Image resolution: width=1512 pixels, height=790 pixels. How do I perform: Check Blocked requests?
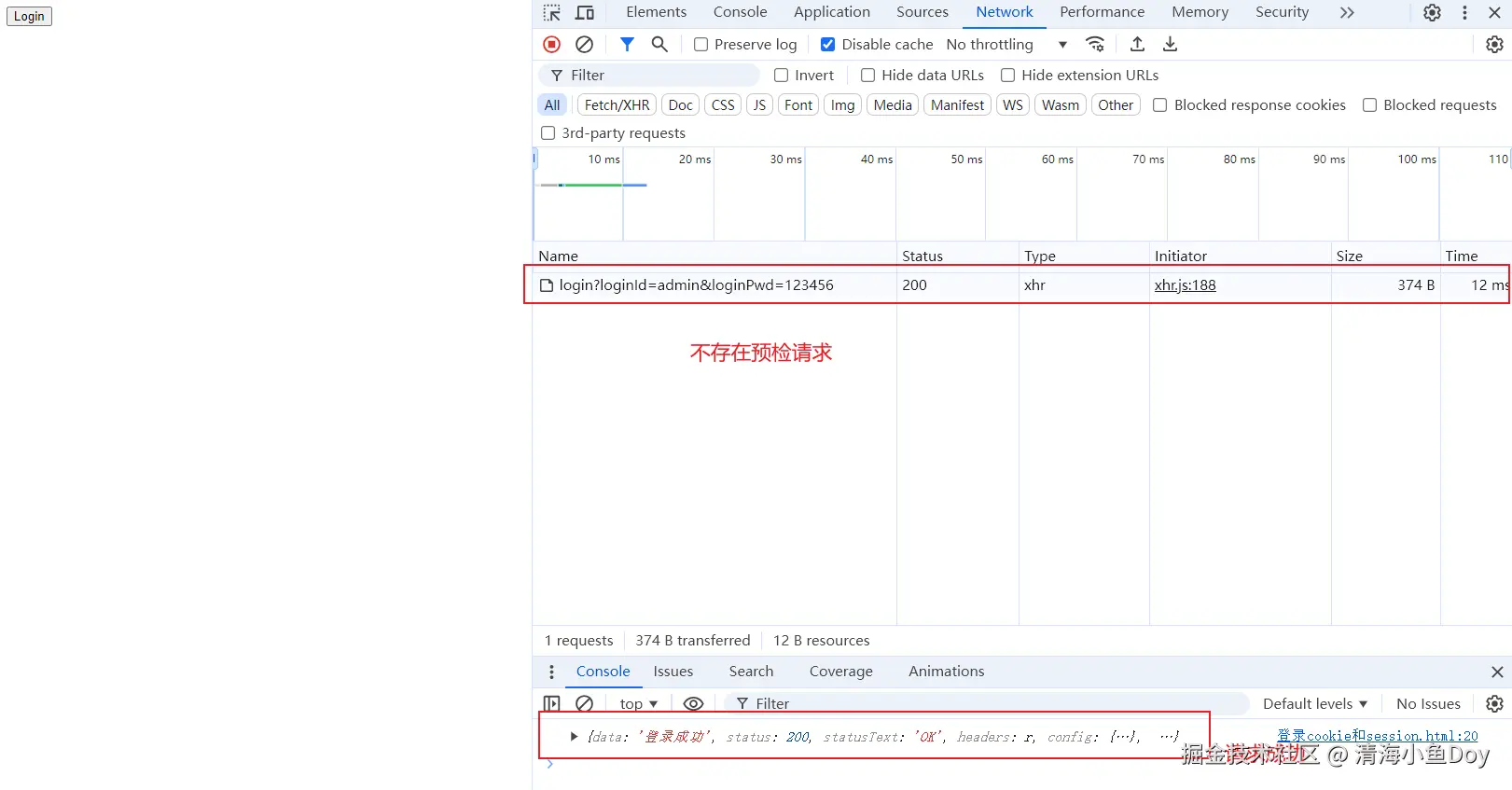click(1369, 104)
